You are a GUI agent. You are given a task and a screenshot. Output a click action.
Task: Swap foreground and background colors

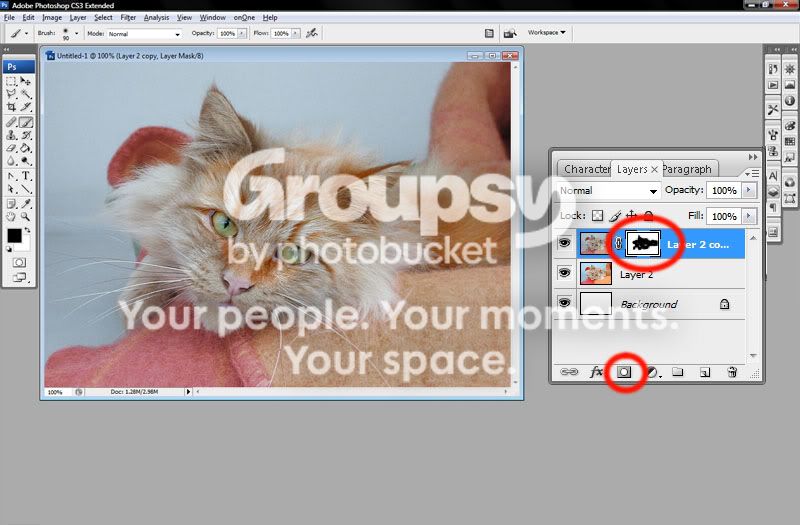(27, 231)
